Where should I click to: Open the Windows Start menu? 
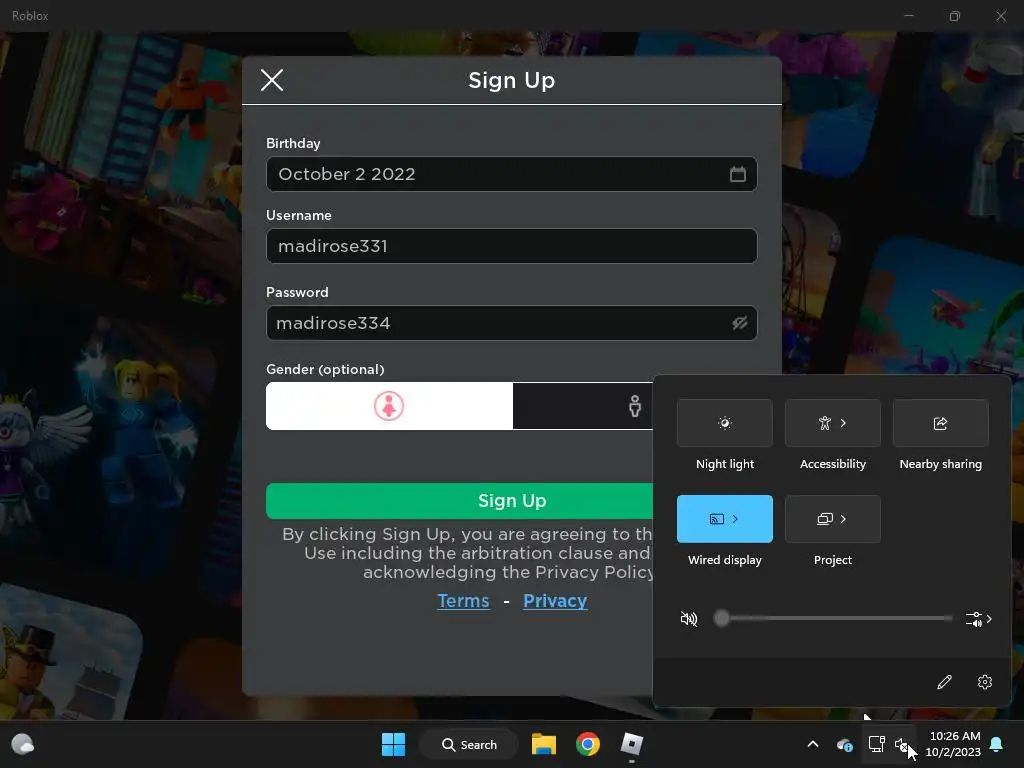point(393,744)
